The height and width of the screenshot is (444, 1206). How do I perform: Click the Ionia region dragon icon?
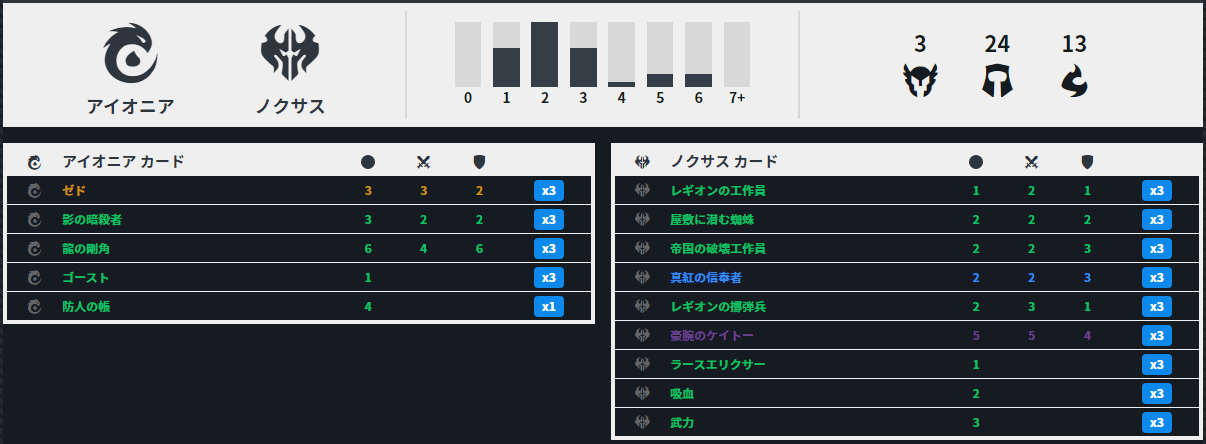[x=131, y=54]
